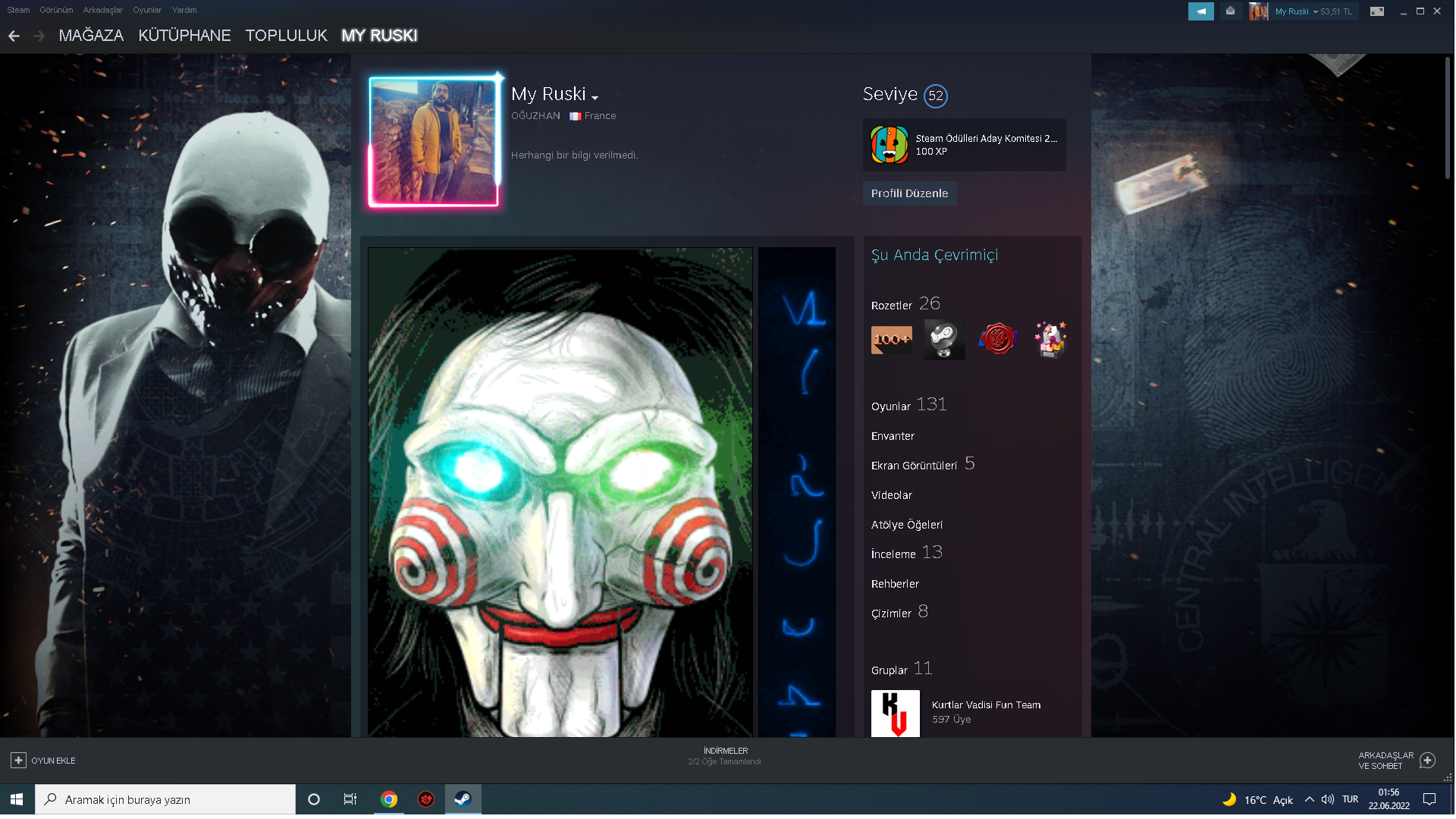Open Oyunlar 131 games link
This screenshot has height=819, width=1456.
click(x=908, y=405)
